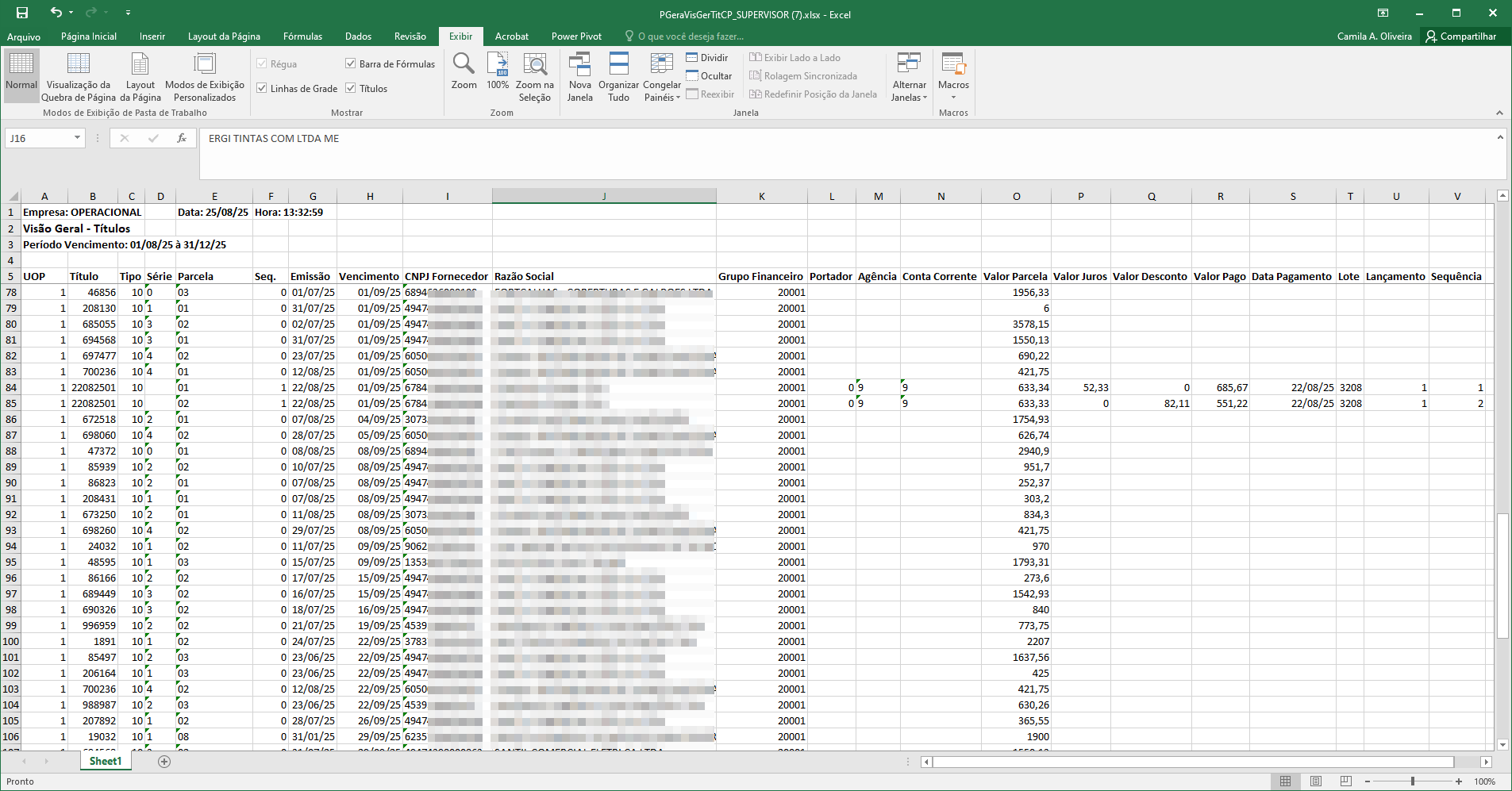This screenshot has width=1512, height=791.
Task: Open the Fórmulas ribbon tab
Action: pos(302,36)
